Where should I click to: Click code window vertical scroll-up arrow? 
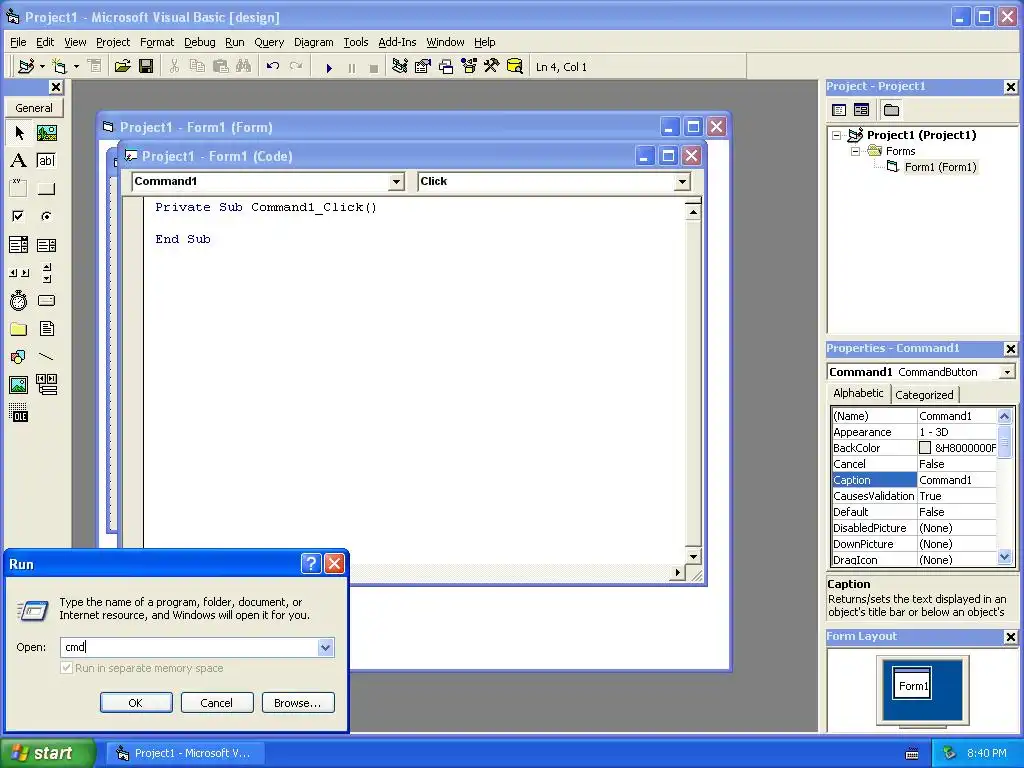pos(693,212)
